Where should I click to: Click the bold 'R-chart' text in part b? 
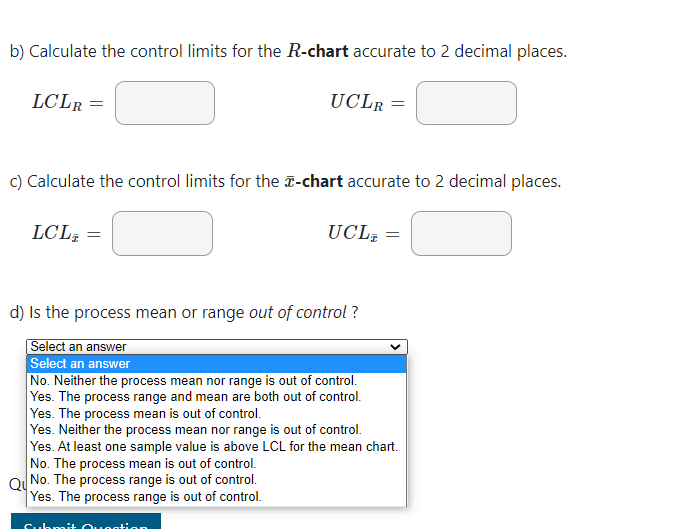point(317,51)
